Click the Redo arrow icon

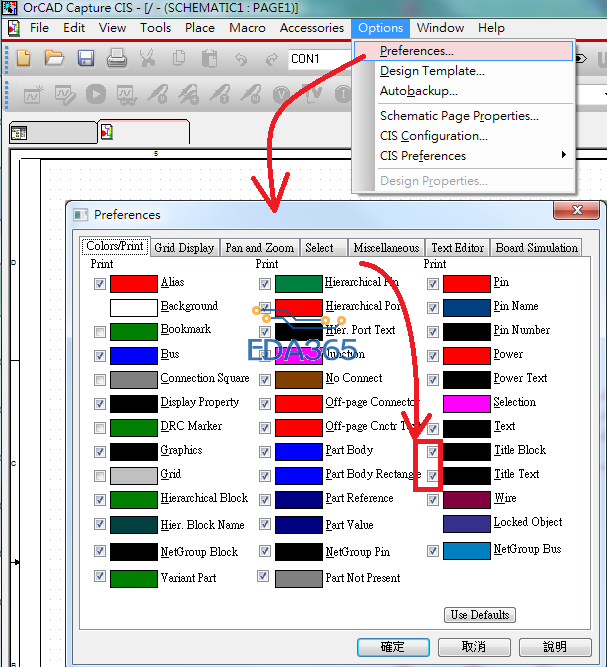(x=271, y=59)
